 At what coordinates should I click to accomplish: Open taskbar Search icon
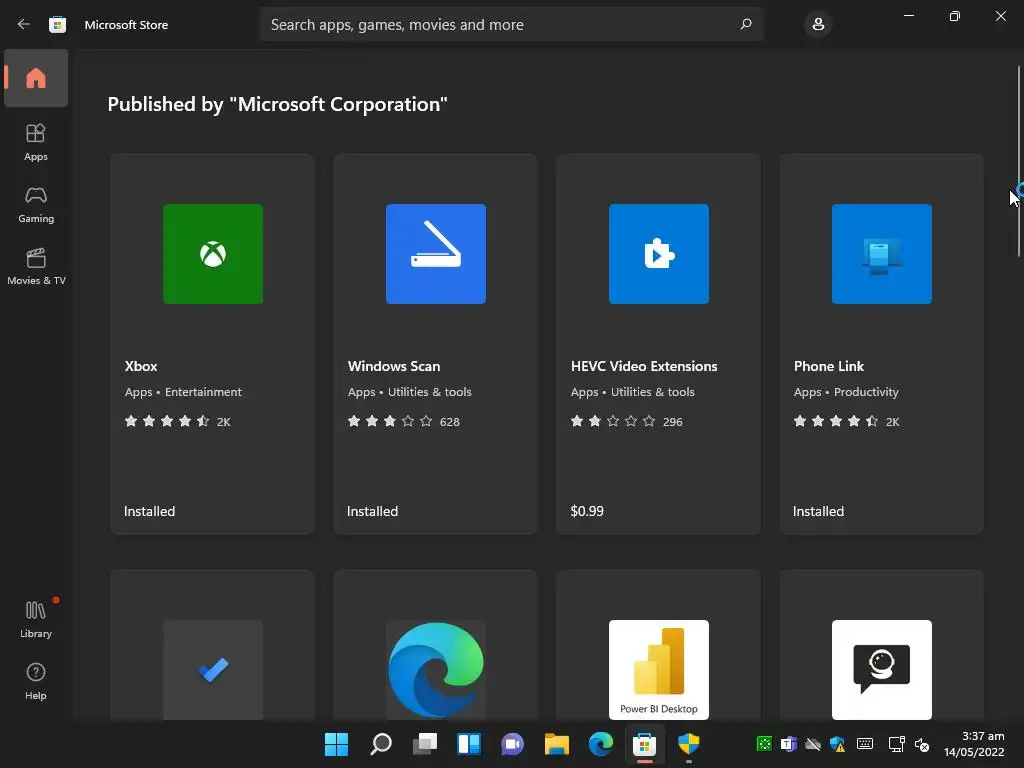(x=381, y=743)
